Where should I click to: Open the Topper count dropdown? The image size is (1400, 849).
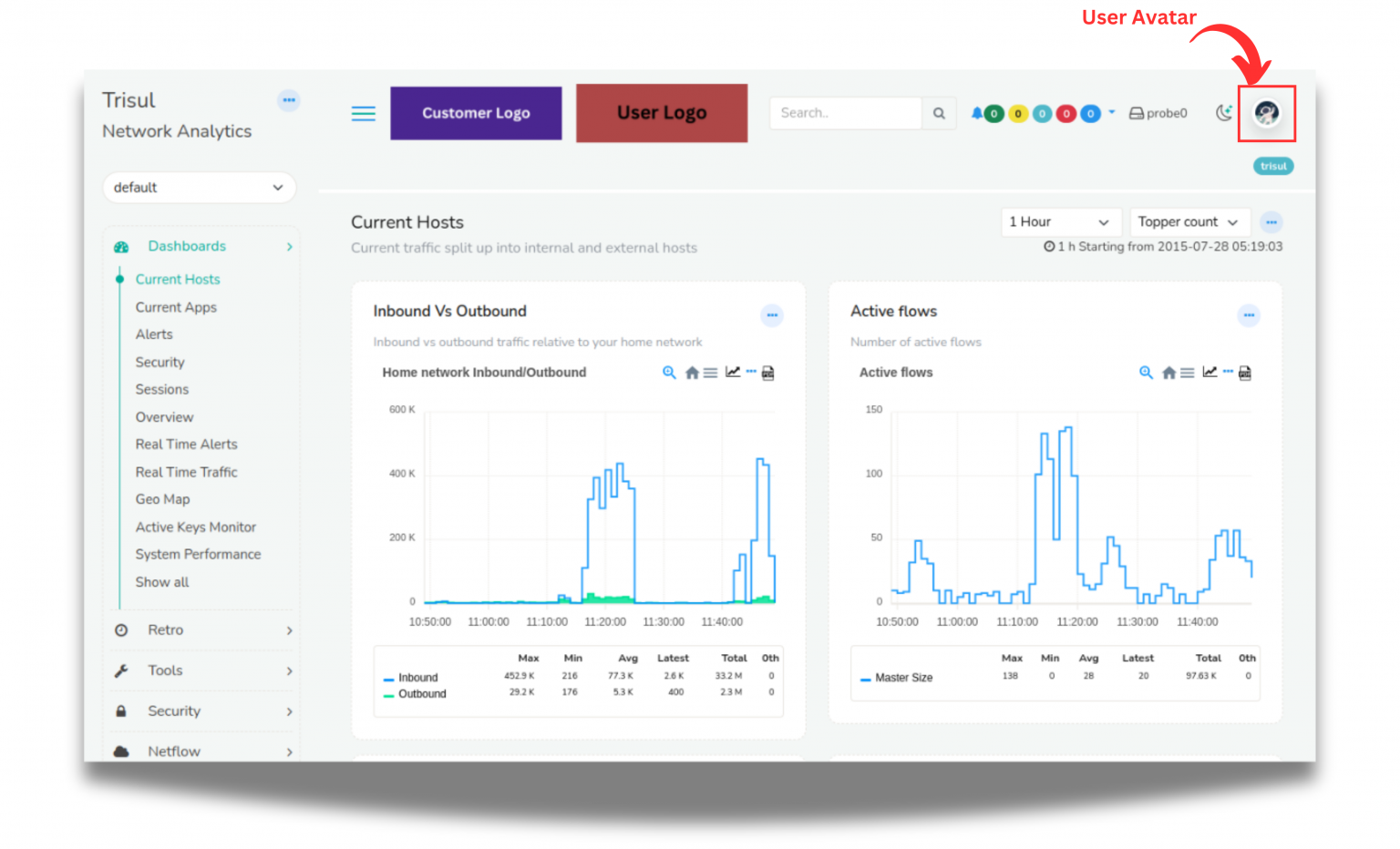pyautogui.click(x=1189, y=222)
